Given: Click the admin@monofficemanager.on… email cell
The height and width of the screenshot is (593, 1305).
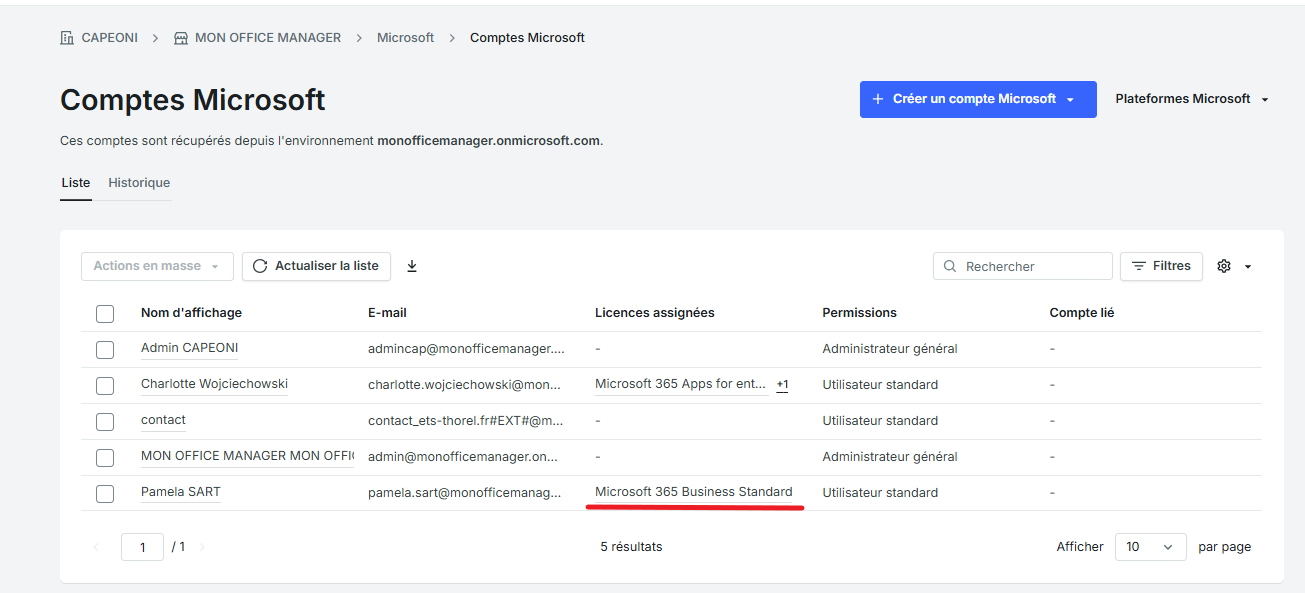Looking at the screenshot, I should (463, 457).
